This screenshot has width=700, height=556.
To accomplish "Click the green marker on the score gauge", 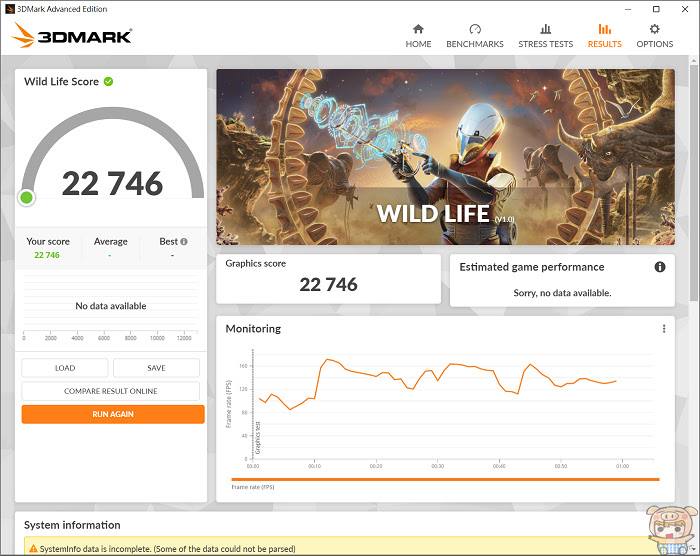I will [26, 197].
